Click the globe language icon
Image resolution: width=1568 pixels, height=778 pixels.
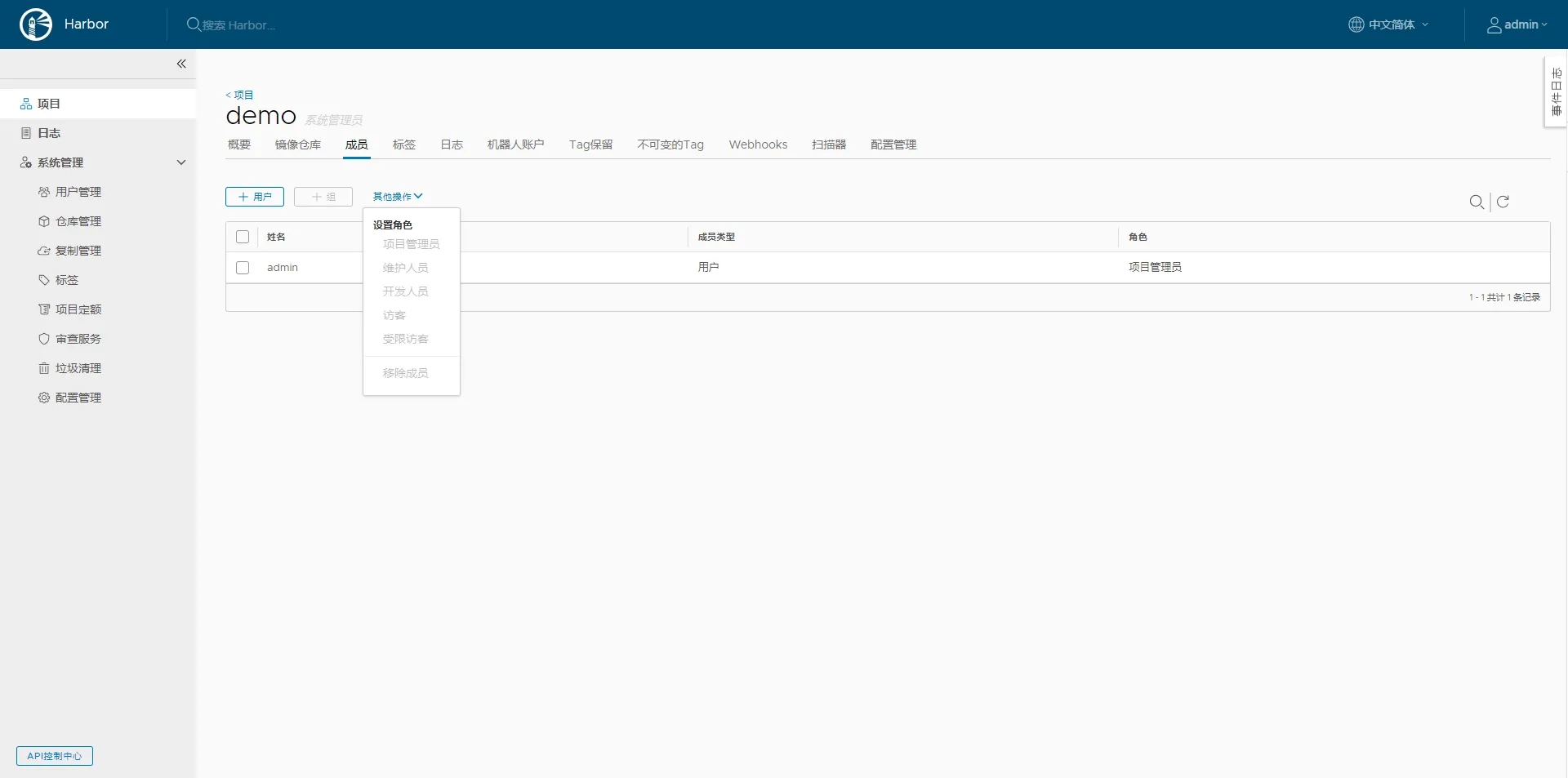(x=1356, y=24)
